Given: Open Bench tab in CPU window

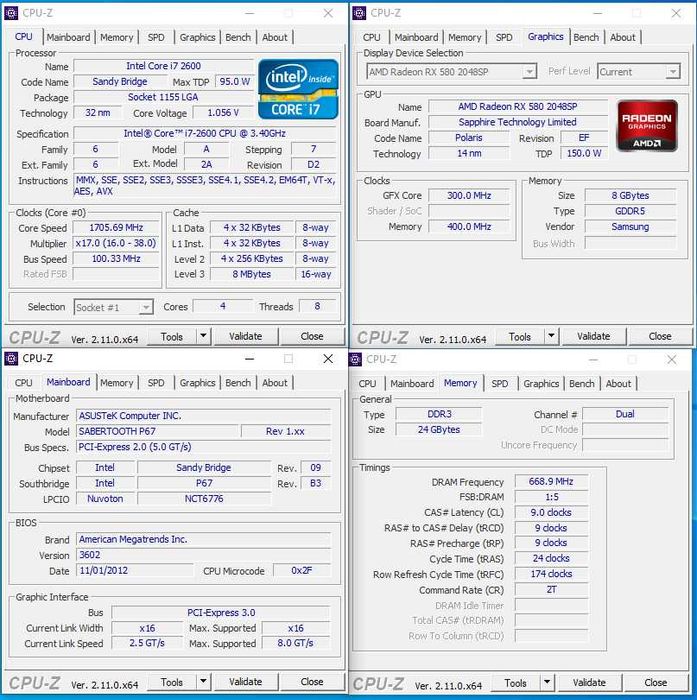Looking at the screenshot, I should pos(238,37).
